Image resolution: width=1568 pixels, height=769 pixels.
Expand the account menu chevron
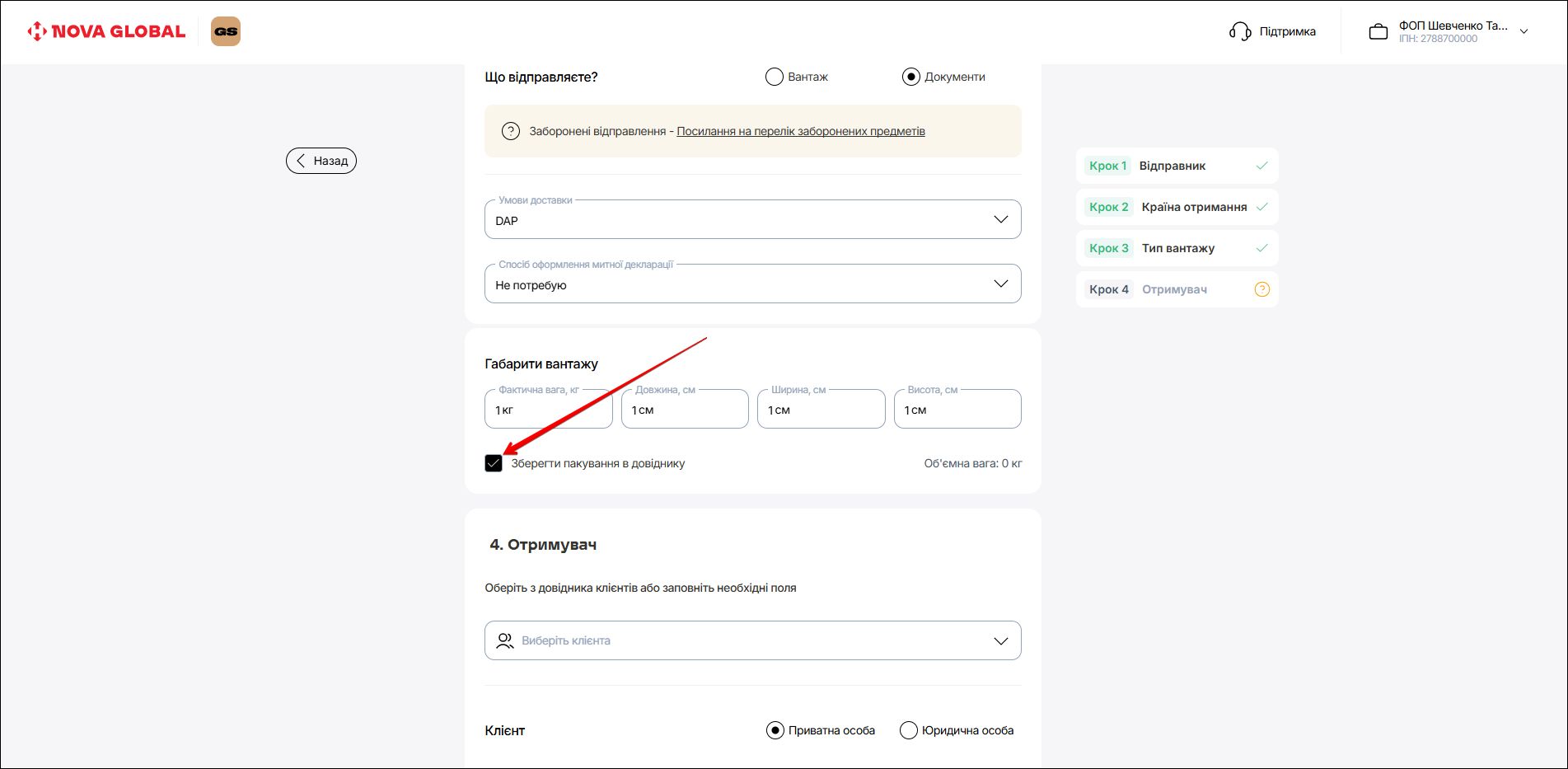(1524, 31)
